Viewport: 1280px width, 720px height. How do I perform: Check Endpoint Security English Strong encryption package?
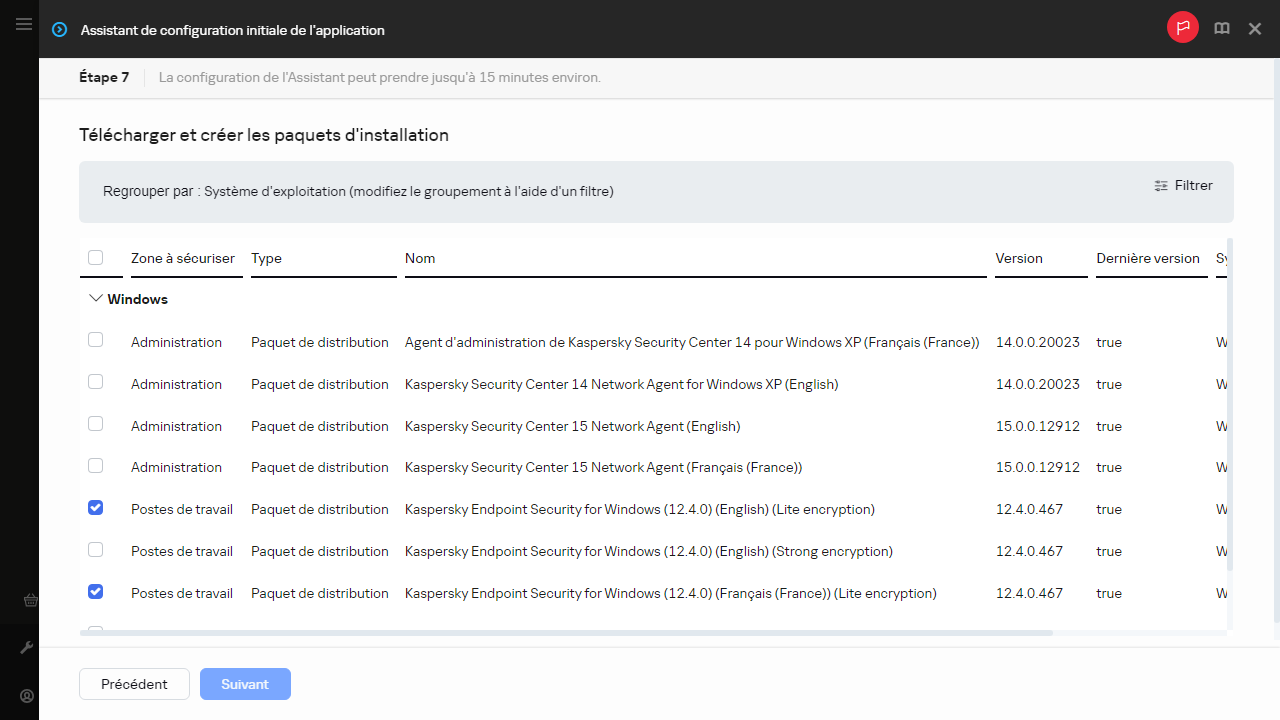click(x=96, y=550)
